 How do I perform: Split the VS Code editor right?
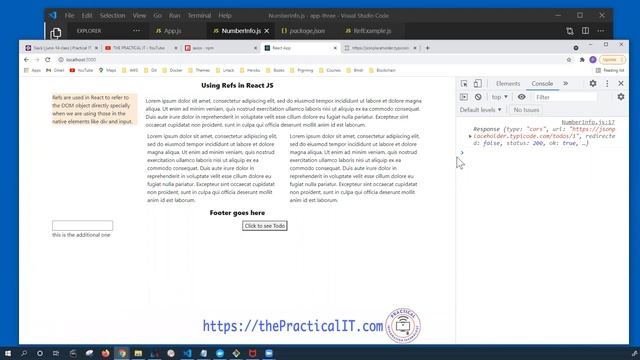tap(585, 31)
